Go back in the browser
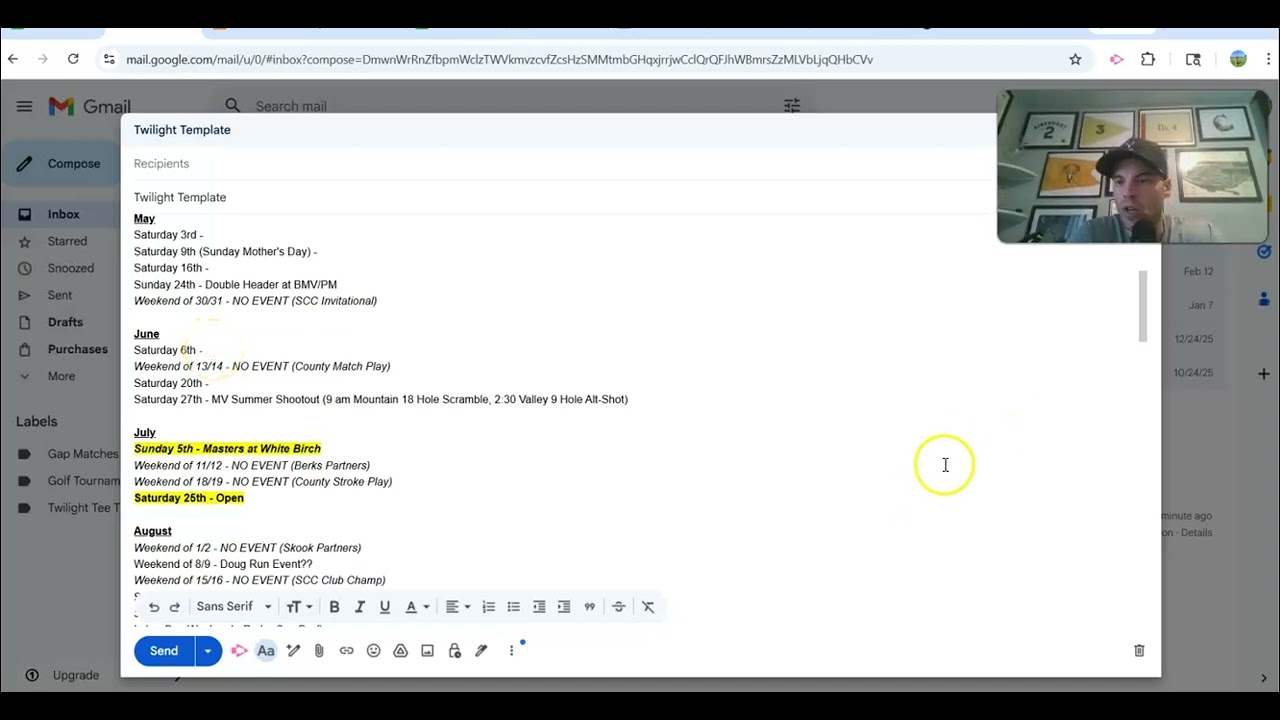Viewport: 1280px width, 720px height. 13,60
